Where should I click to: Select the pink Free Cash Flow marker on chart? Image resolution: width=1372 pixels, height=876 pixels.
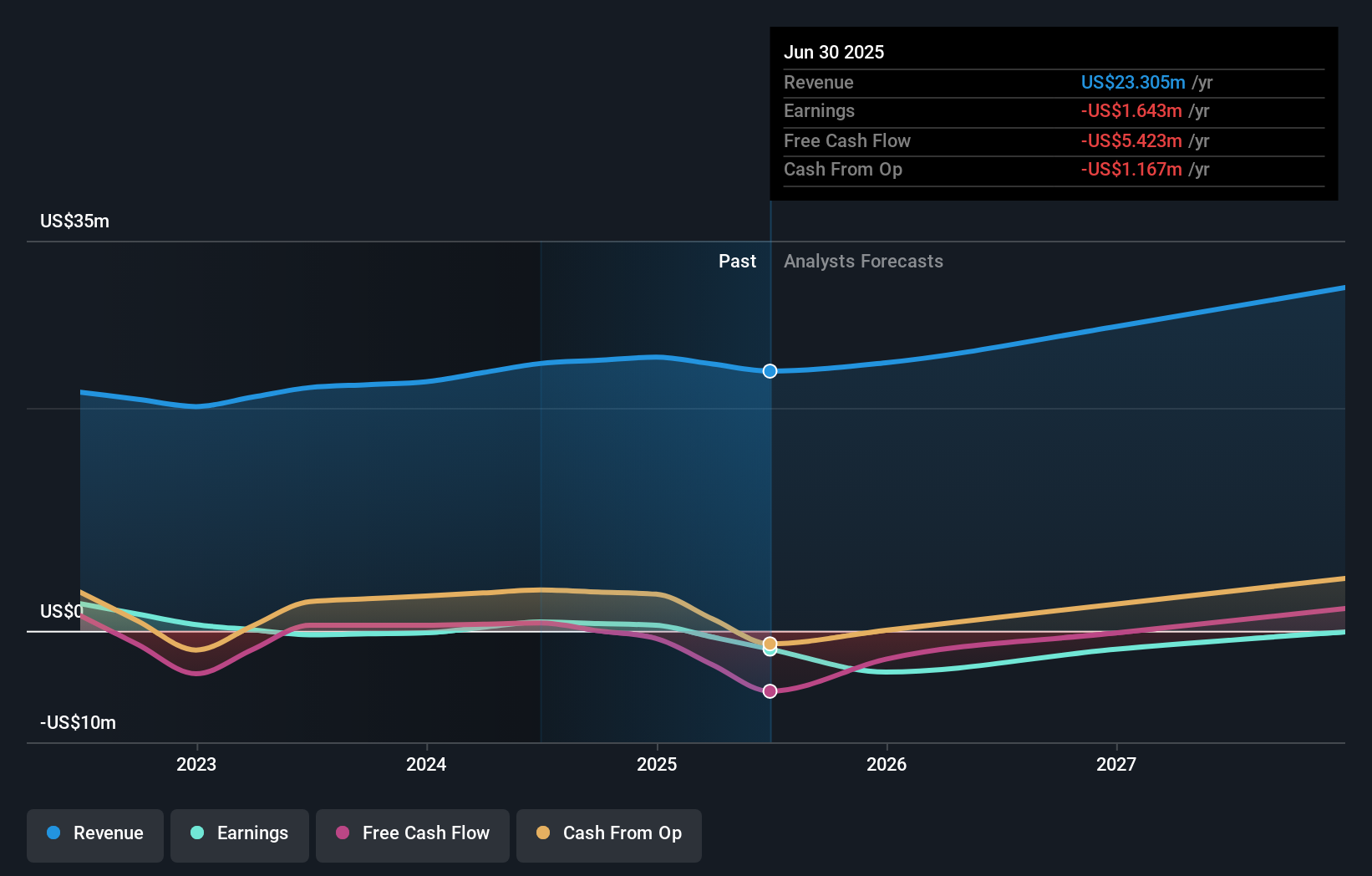770,690
